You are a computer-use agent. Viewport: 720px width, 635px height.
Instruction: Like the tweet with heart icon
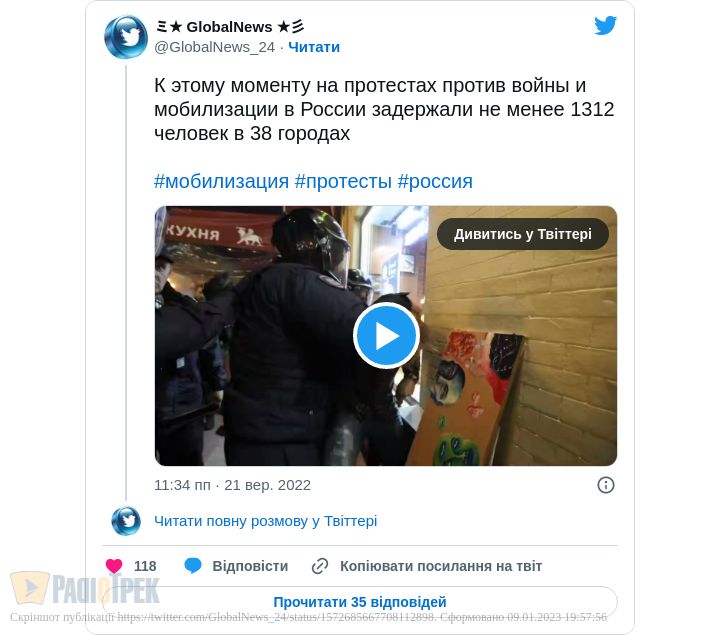point(114,566)
